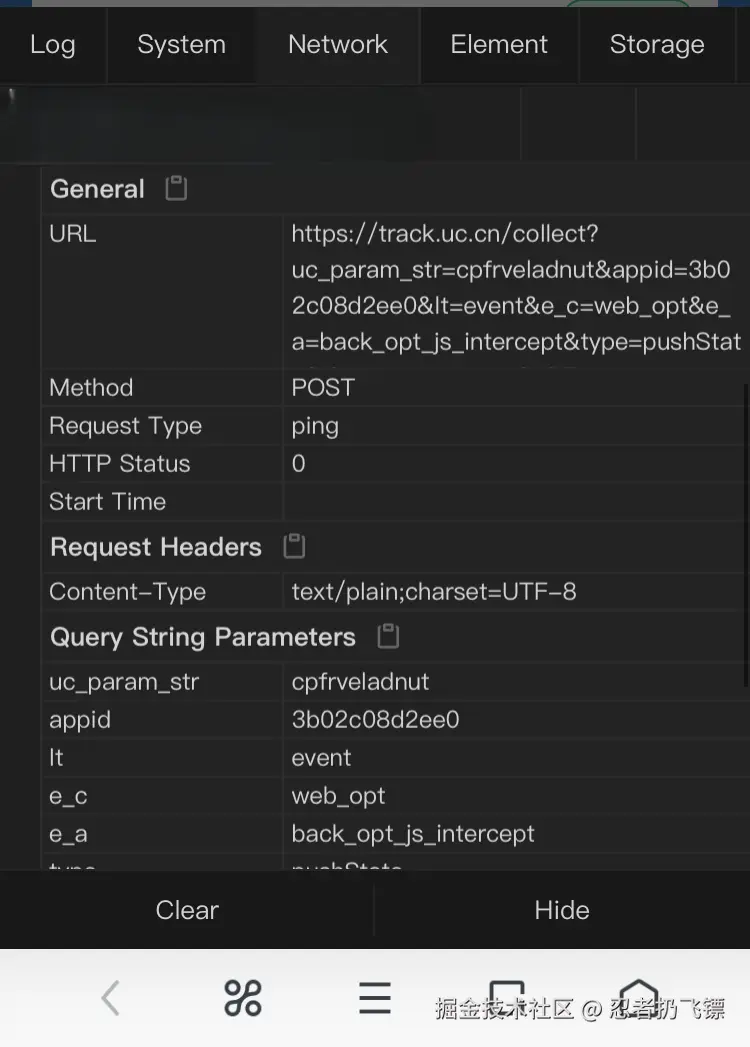Clear the network request list
This screenshot has width=750, height=1047.
point(187,910)
